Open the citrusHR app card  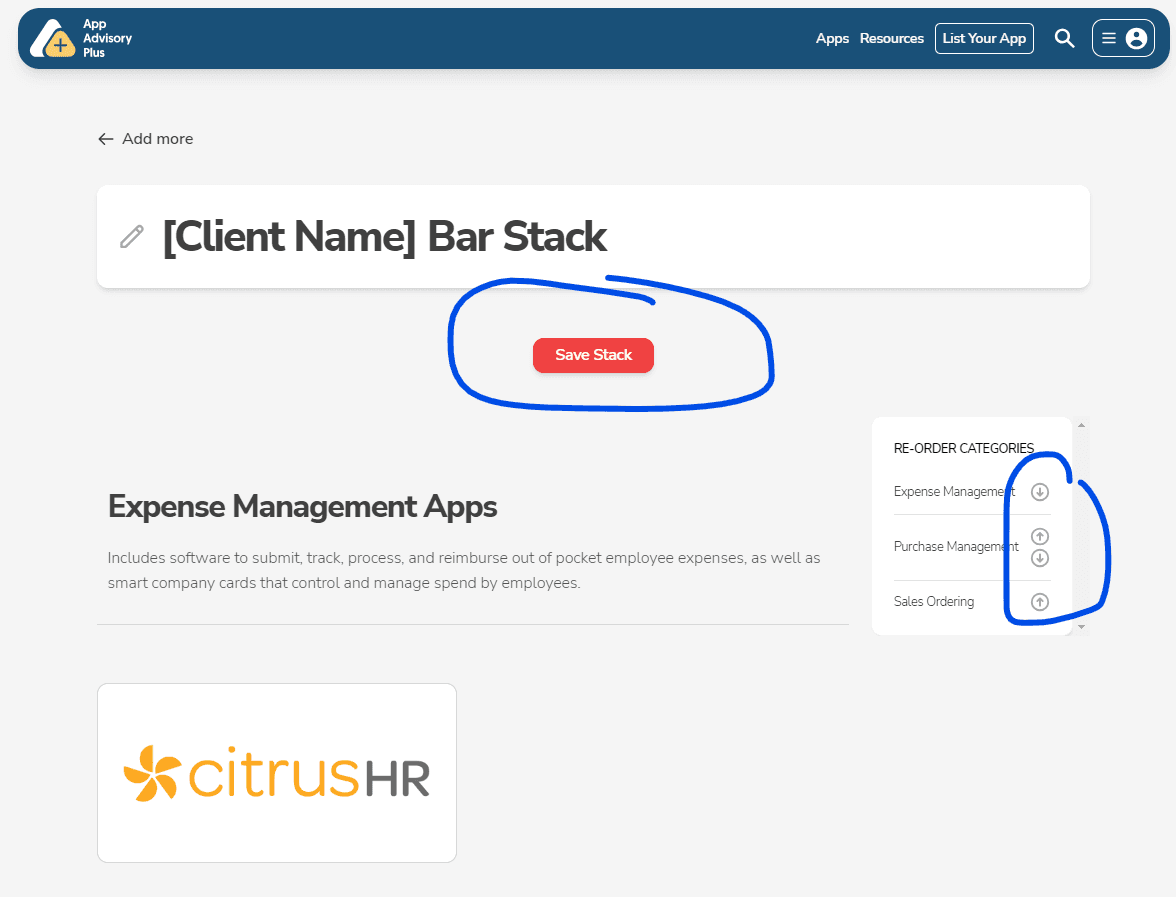pos(277,772)
